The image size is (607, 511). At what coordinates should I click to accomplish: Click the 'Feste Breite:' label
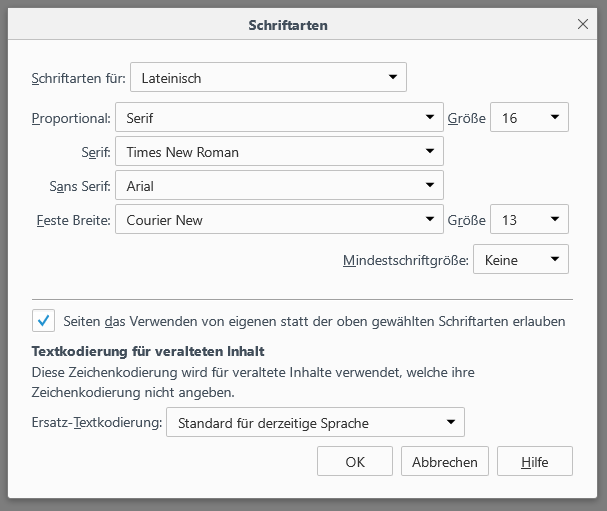click(74, 220)
